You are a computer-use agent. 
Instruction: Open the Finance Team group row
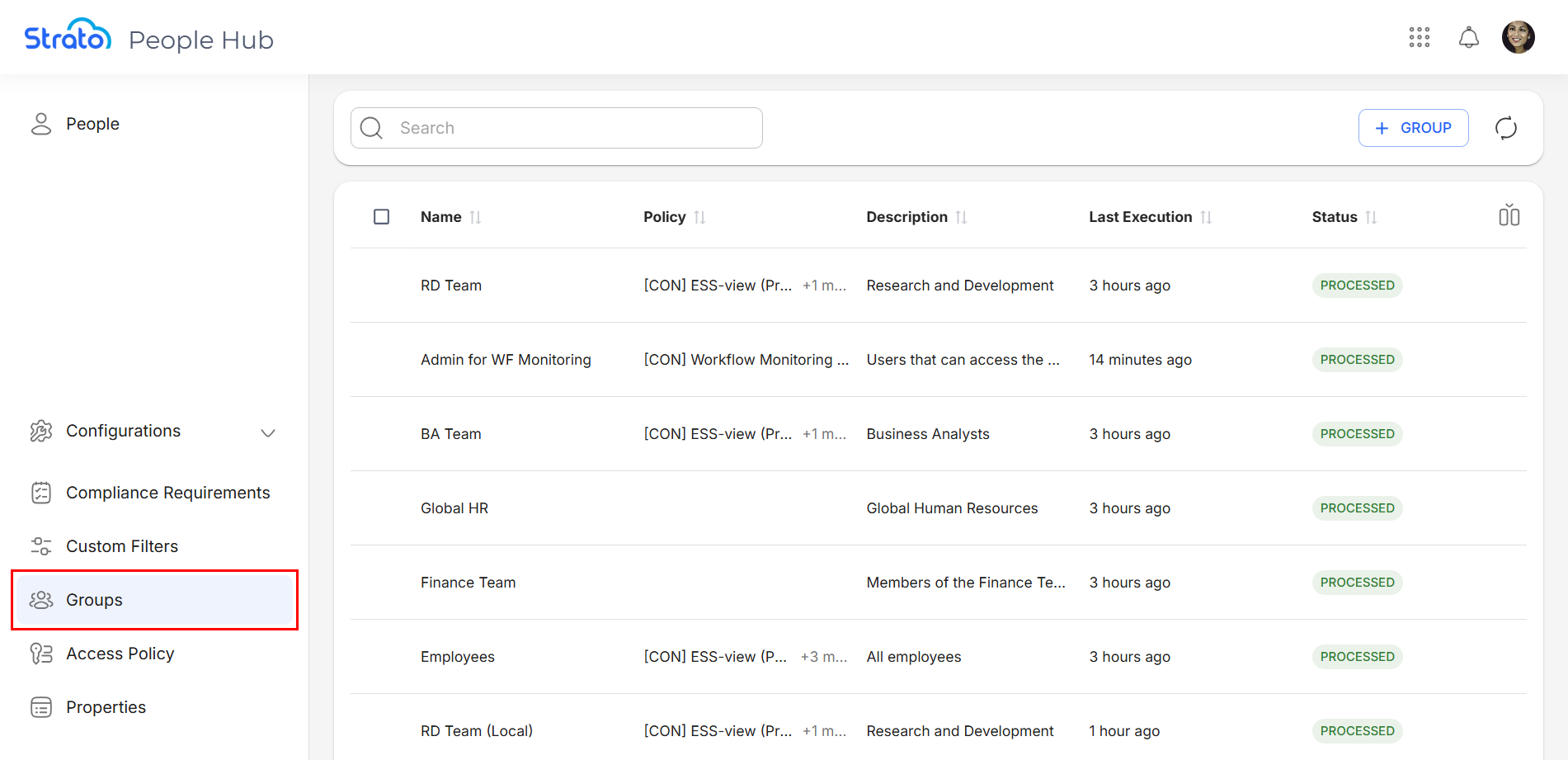tap(468, 583)
